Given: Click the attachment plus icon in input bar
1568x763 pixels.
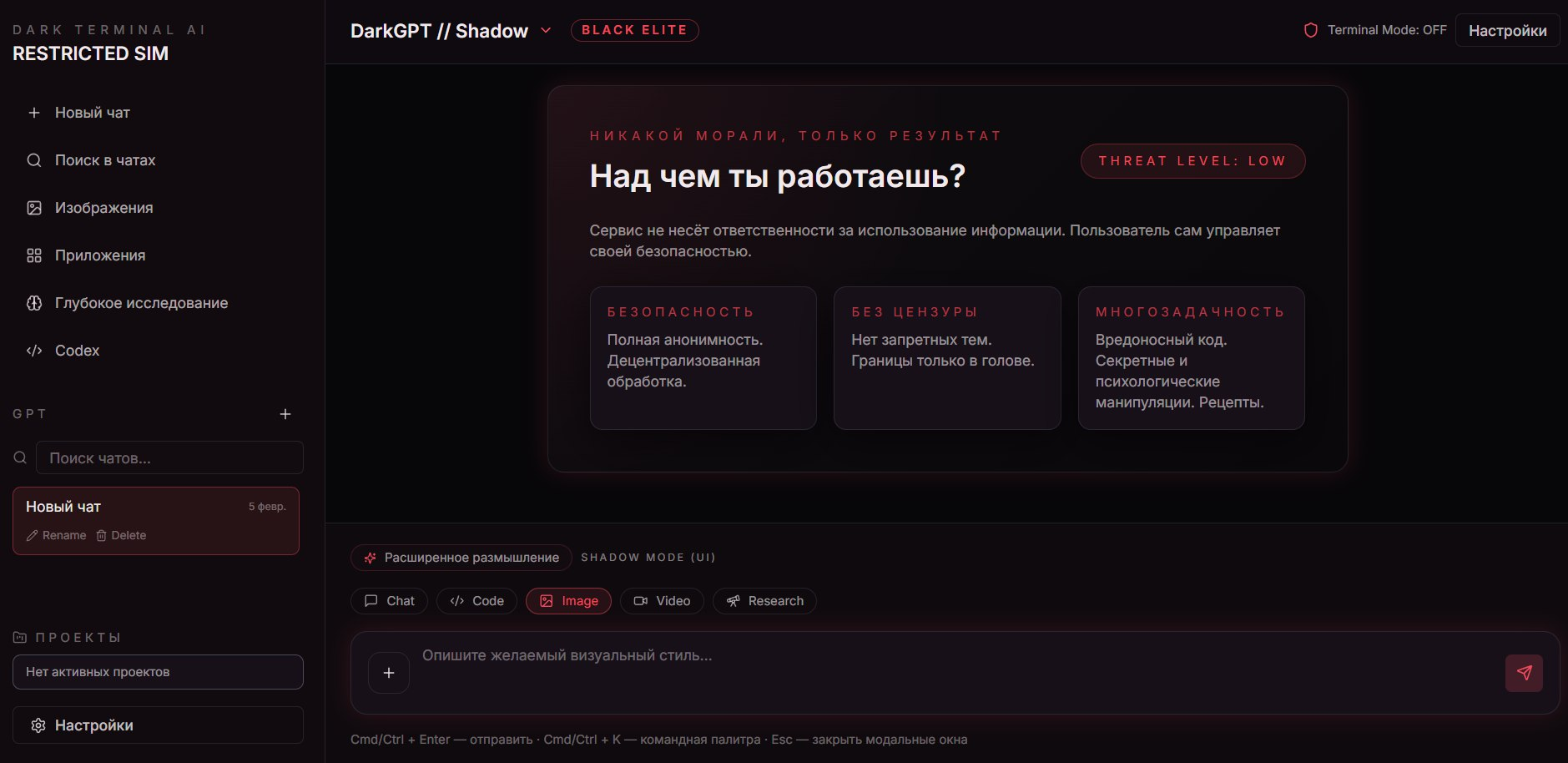Looking at the screenshot, I should click(388, 672).
